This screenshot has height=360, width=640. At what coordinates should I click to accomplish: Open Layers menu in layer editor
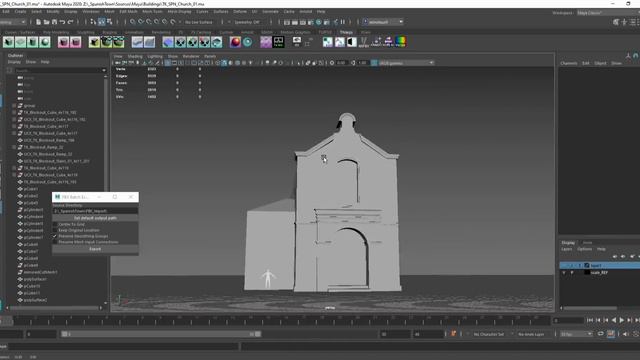567,249
